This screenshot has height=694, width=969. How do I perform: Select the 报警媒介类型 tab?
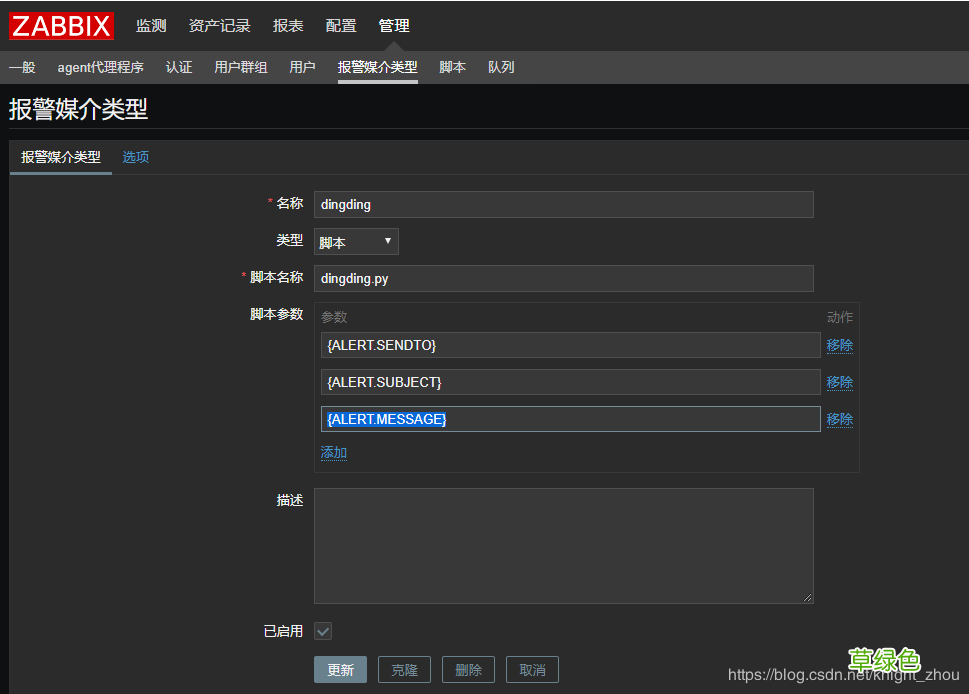60,157
